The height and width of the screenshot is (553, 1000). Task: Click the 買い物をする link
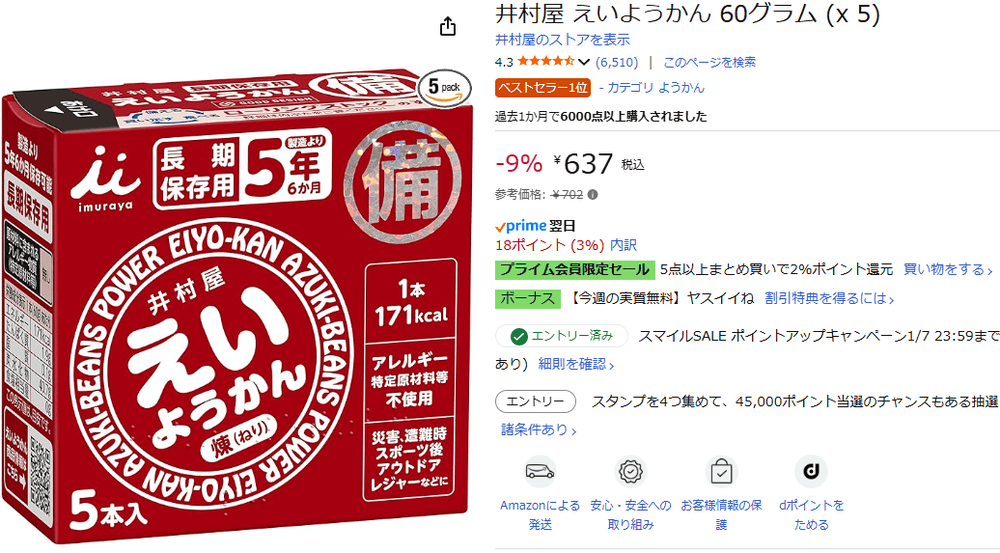pyautogui.click(x=948, y=270)
